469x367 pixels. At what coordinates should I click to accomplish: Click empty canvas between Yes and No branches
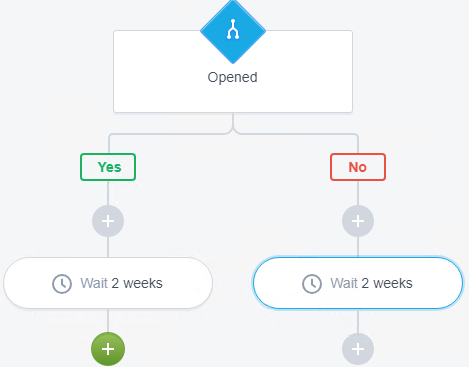tap(233, 200)
